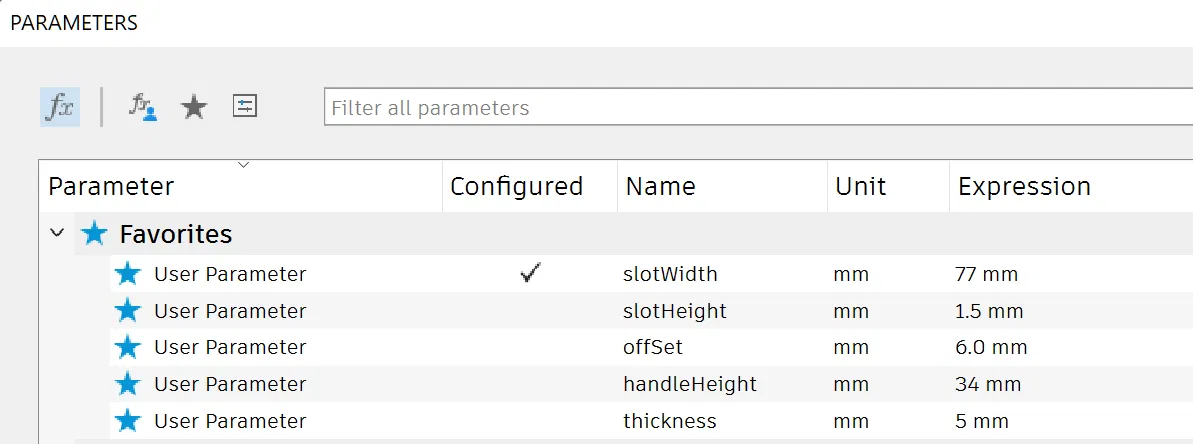Unfavorite the slotWidth parameter star
1193x444 pixels.
click(128, 274)
